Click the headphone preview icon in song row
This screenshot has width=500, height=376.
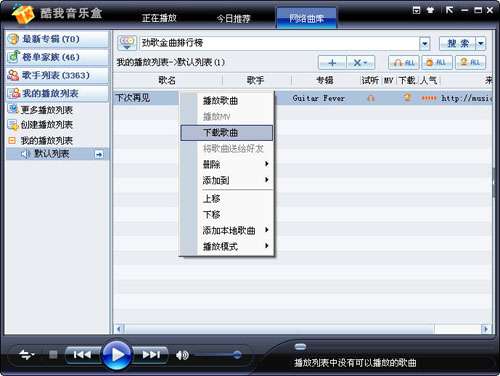(371, 98)
